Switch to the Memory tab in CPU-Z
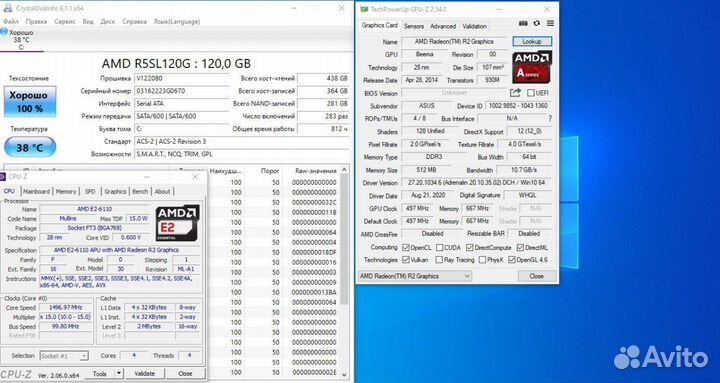Screen dimensions: 720x383 point(66,192)
